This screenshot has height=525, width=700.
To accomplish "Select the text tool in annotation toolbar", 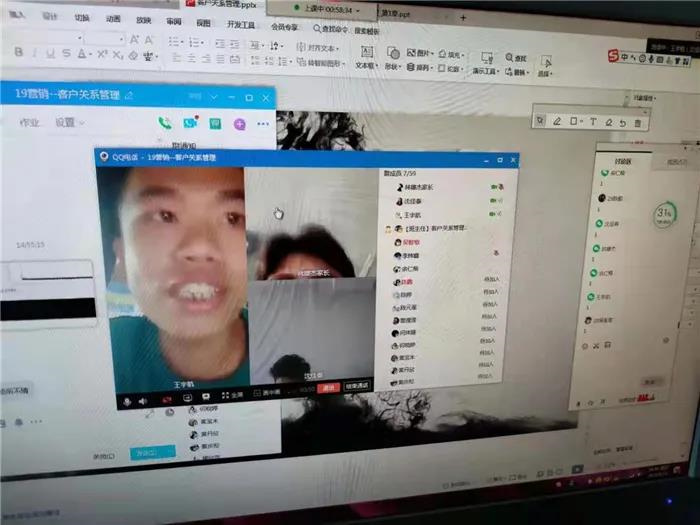I will pyautogui.click(x=592, y=121).
